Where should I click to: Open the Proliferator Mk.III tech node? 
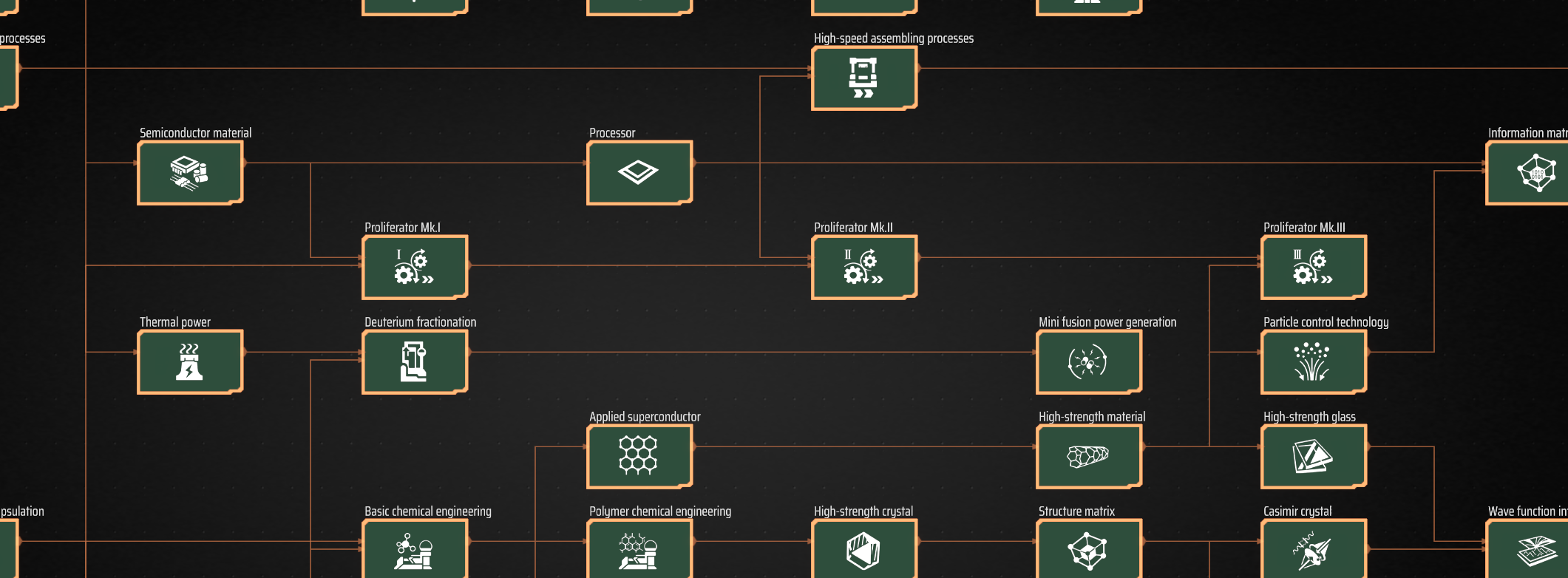tap(1314, 267)
